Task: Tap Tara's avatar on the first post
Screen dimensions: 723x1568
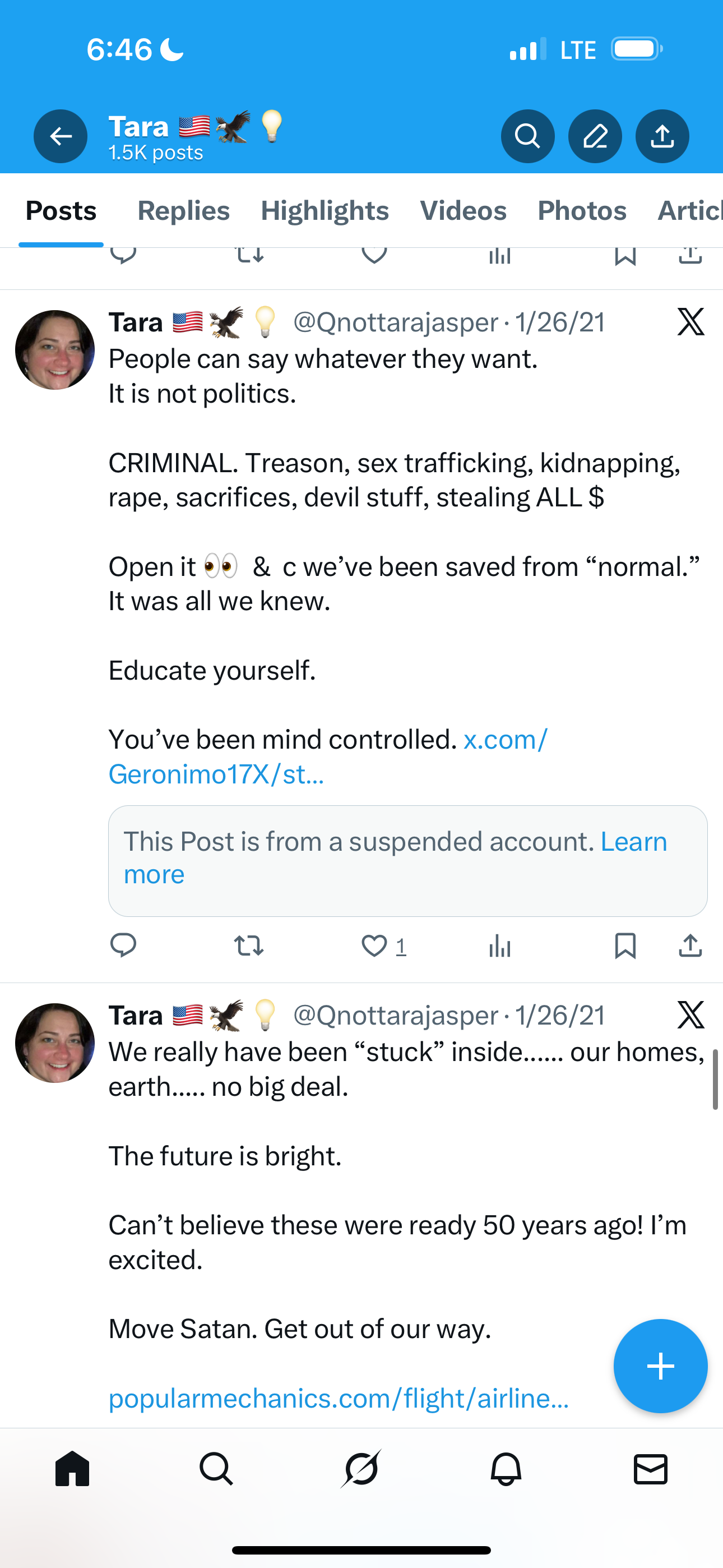Action: (x=55, y=350)
